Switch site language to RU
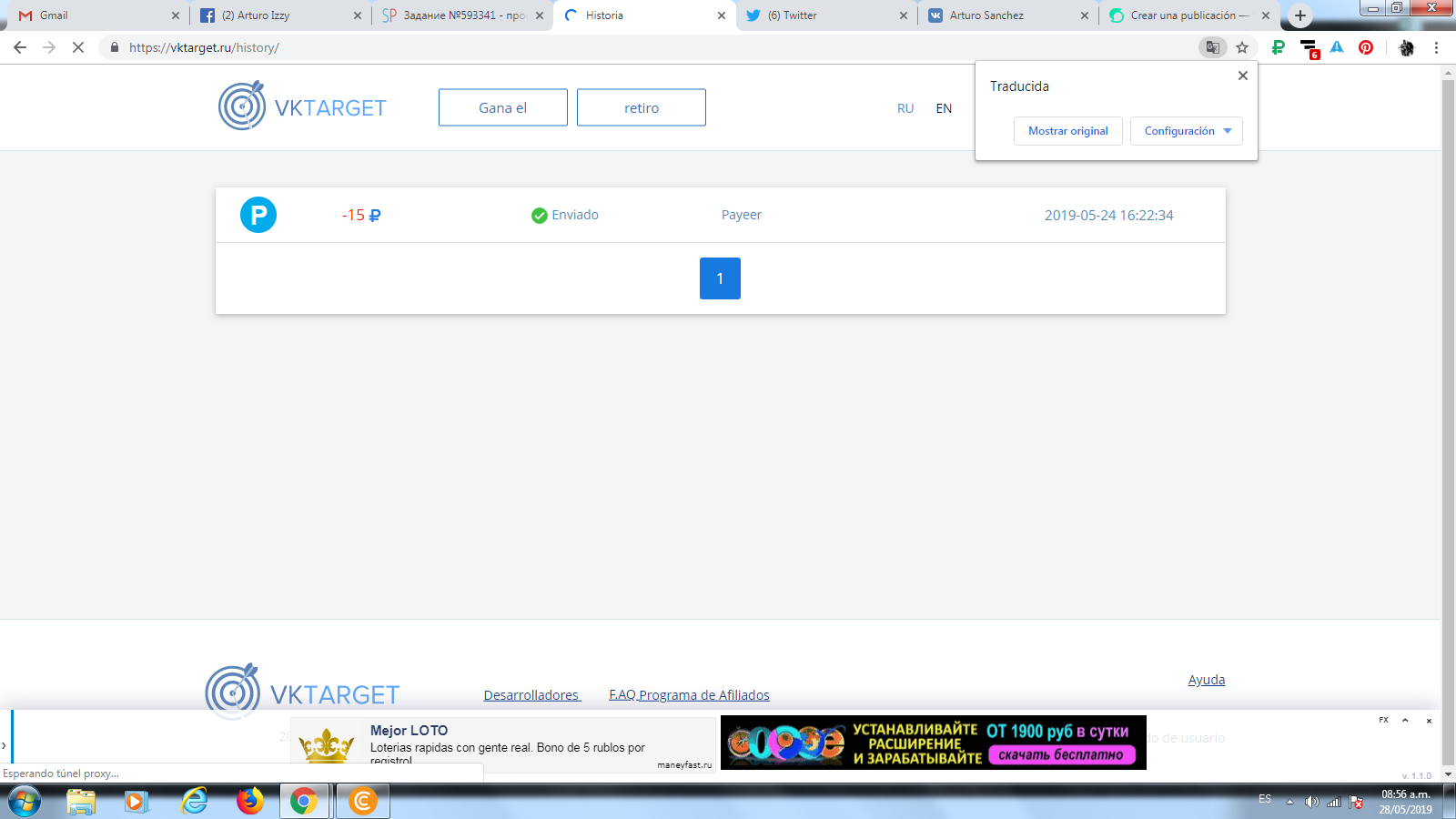 pos(905,108)
